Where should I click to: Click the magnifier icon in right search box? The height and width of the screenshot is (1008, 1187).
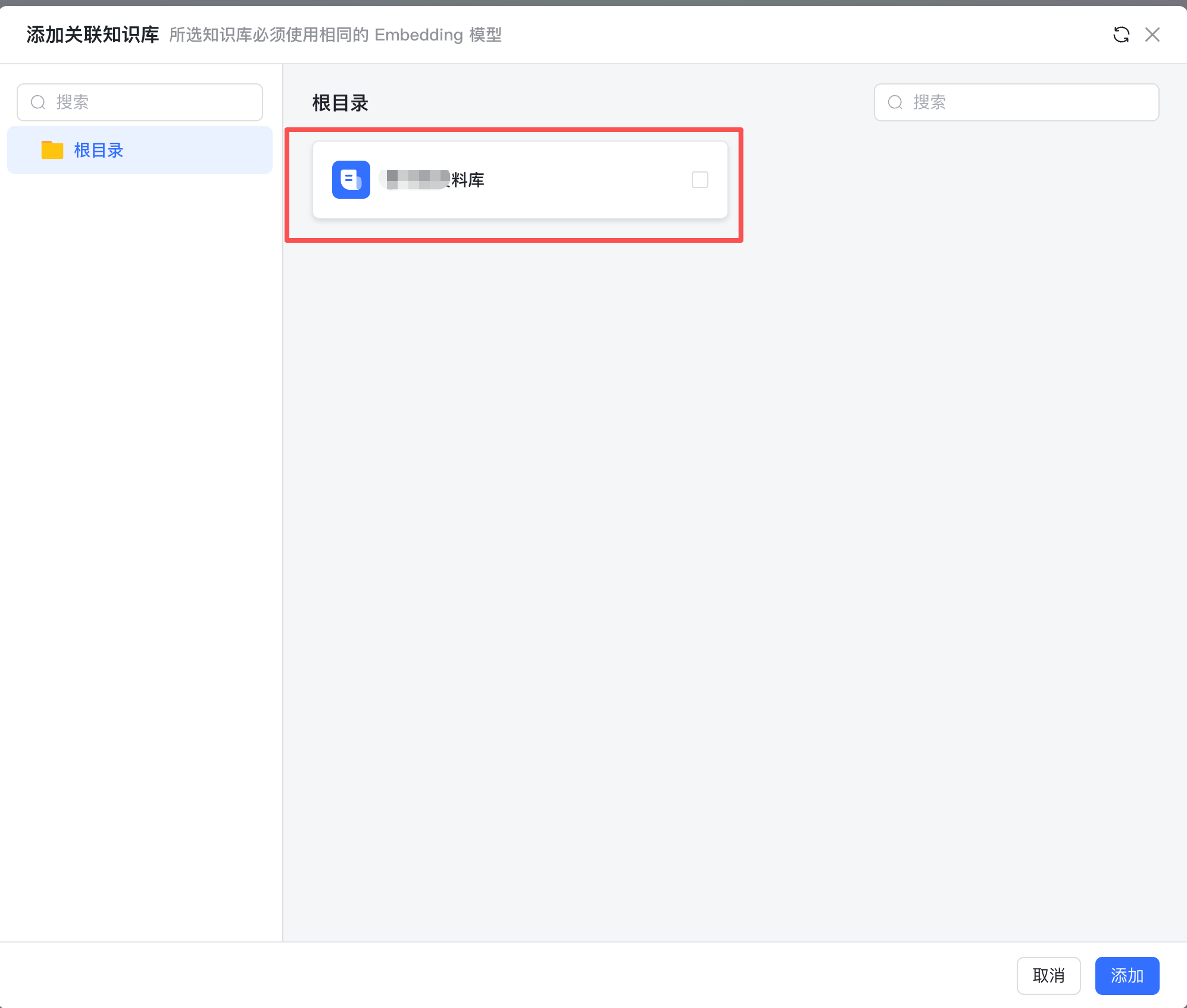coord(895,102)
